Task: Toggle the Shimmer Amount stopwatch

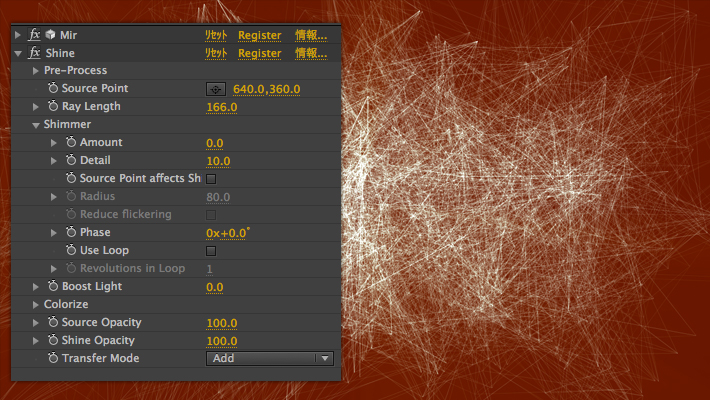Action: click(71, 143)
